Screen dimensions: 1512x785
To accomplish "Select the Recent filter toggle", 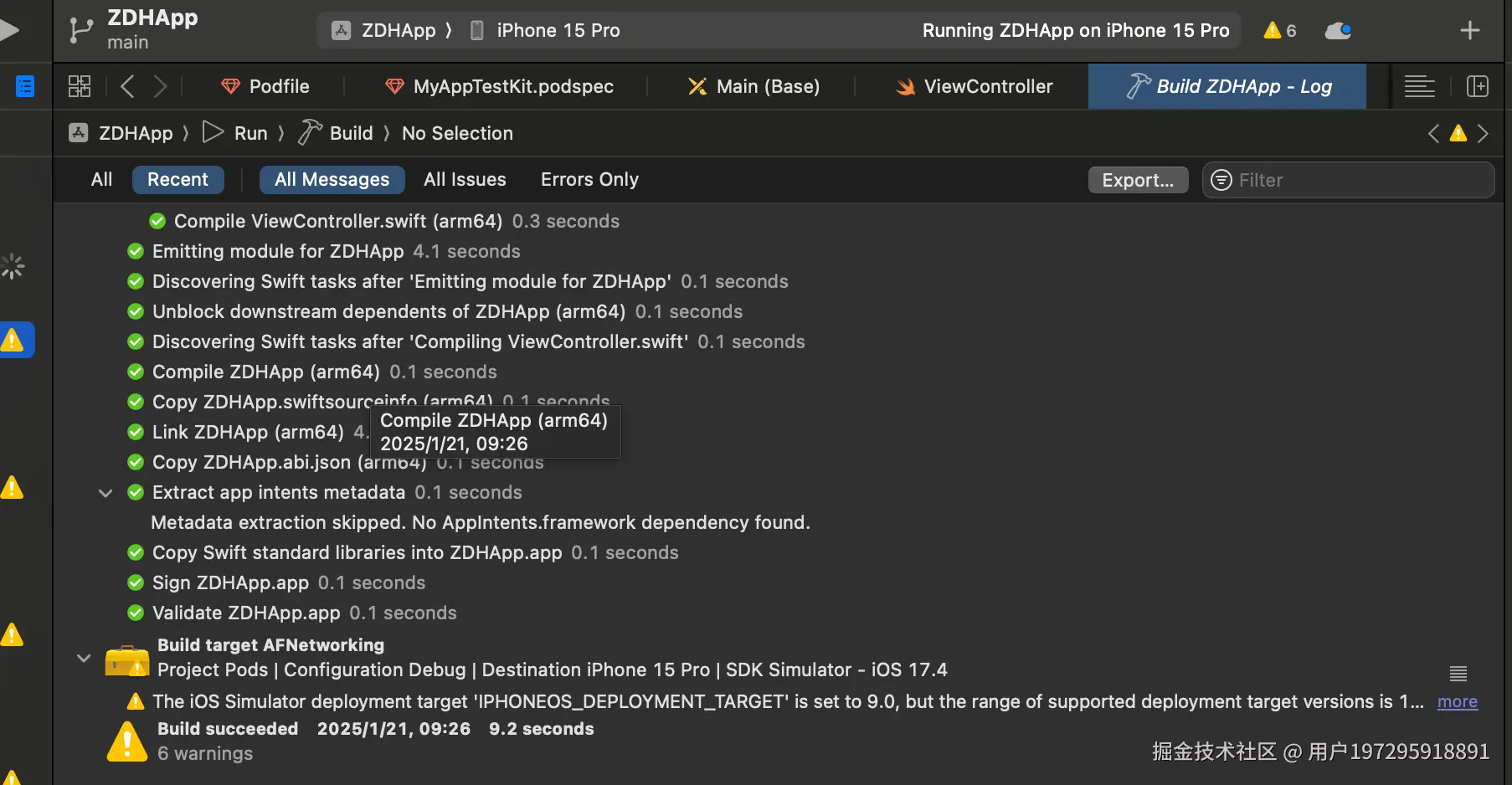I will coord(177,180).
